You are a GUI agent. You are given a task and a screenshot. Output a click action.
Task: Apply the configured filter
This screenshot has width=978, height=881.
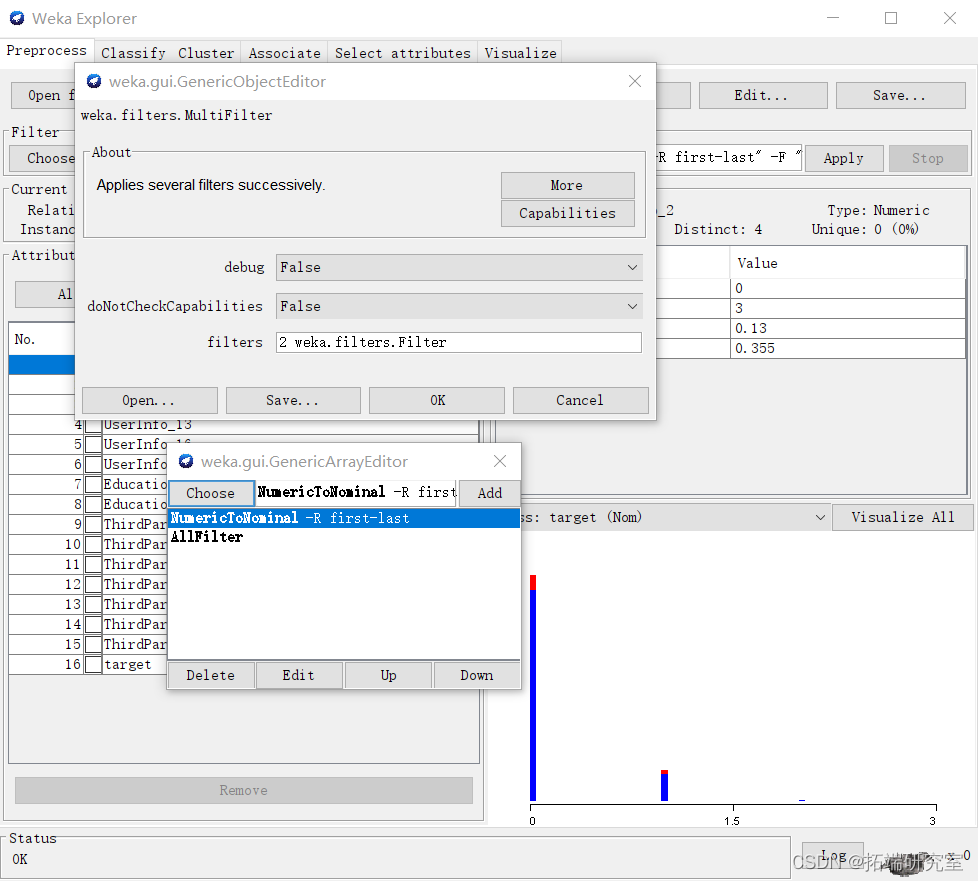(843, 158)
